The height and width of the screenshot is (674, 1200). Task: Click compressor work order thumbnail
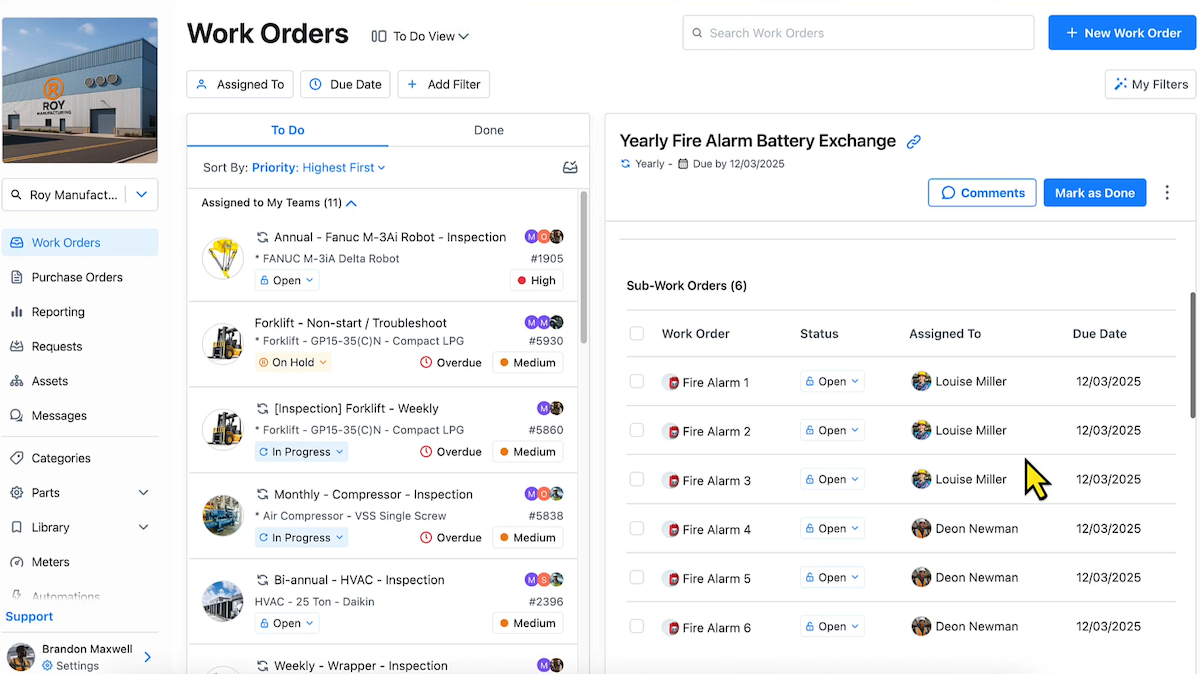coord(223,515)
